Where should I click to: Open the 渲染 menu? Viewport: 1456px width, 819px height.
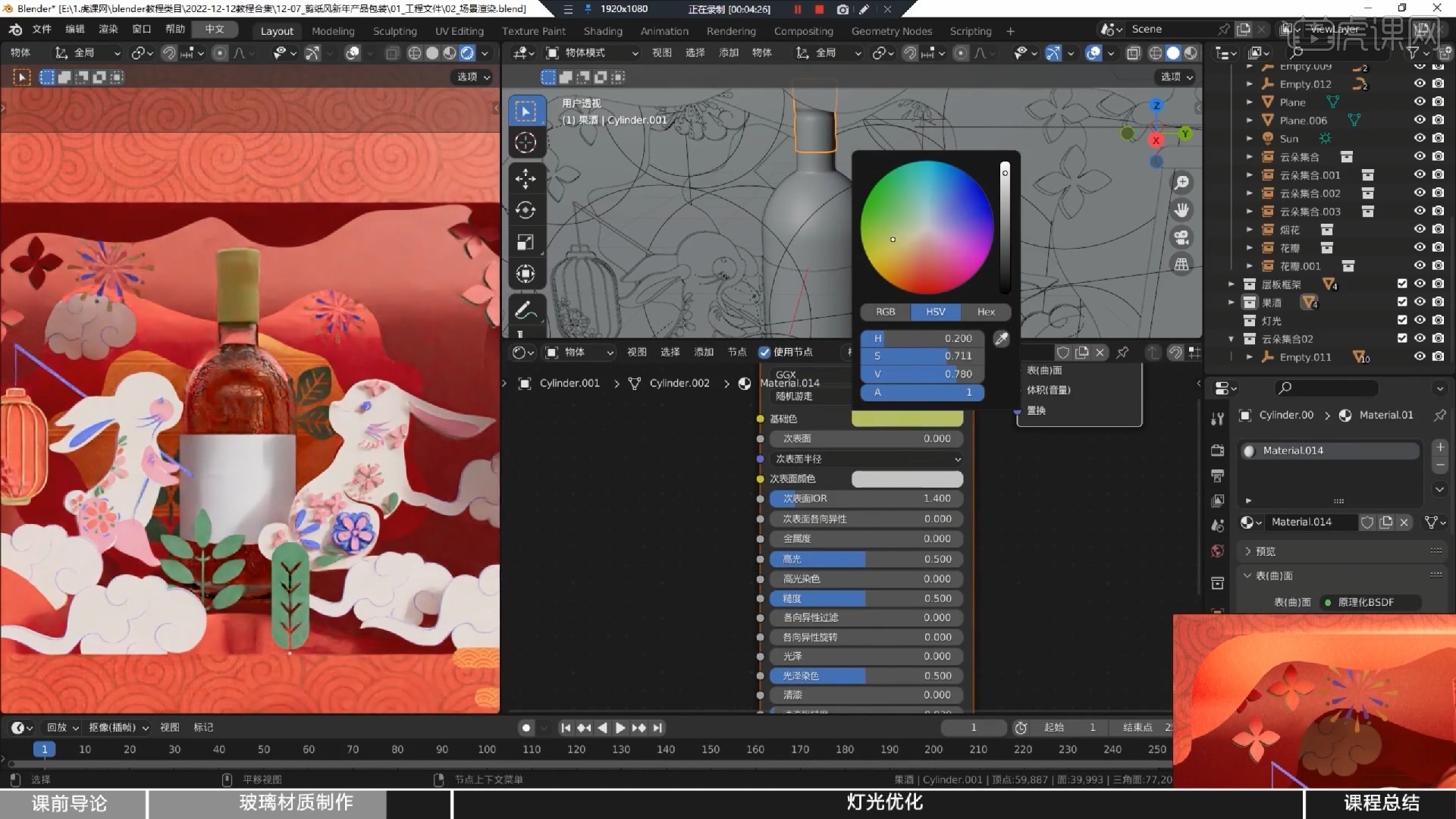(108, 29)
